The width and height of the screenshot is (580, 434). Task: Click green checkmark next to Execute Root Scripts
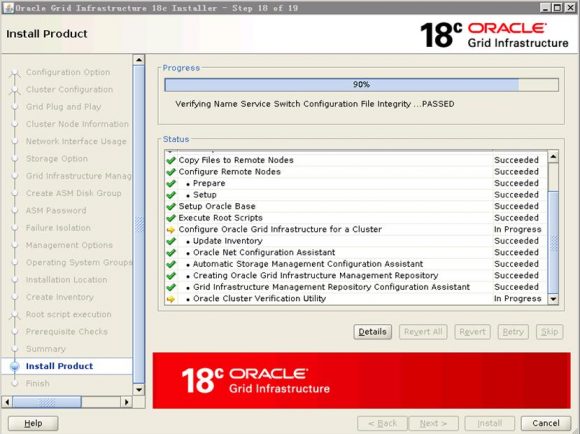click(x=171, y=218)
